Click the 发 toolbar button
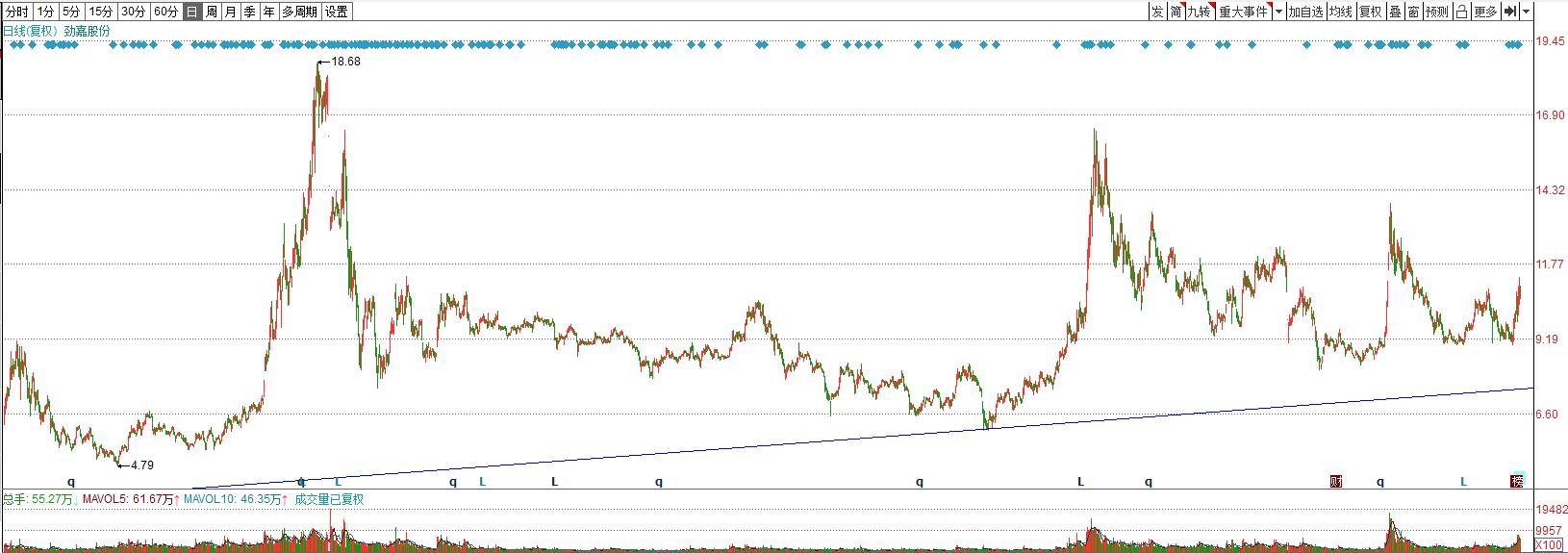Viewport: 1568px width, 553px height. tap(1157, 12)
